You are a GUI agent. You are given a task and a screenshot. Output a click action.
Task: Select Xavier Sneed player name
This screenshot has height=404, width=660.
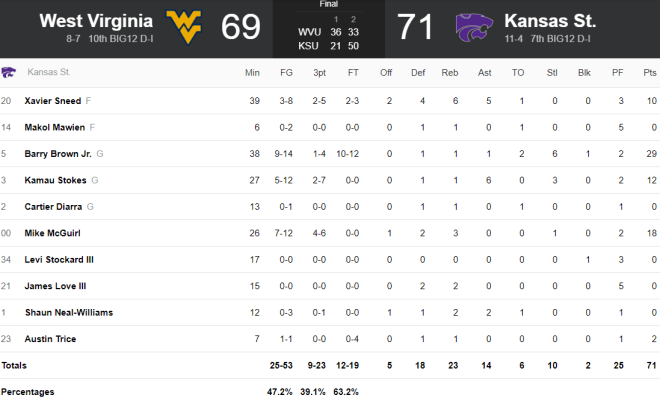coord(53,101)
